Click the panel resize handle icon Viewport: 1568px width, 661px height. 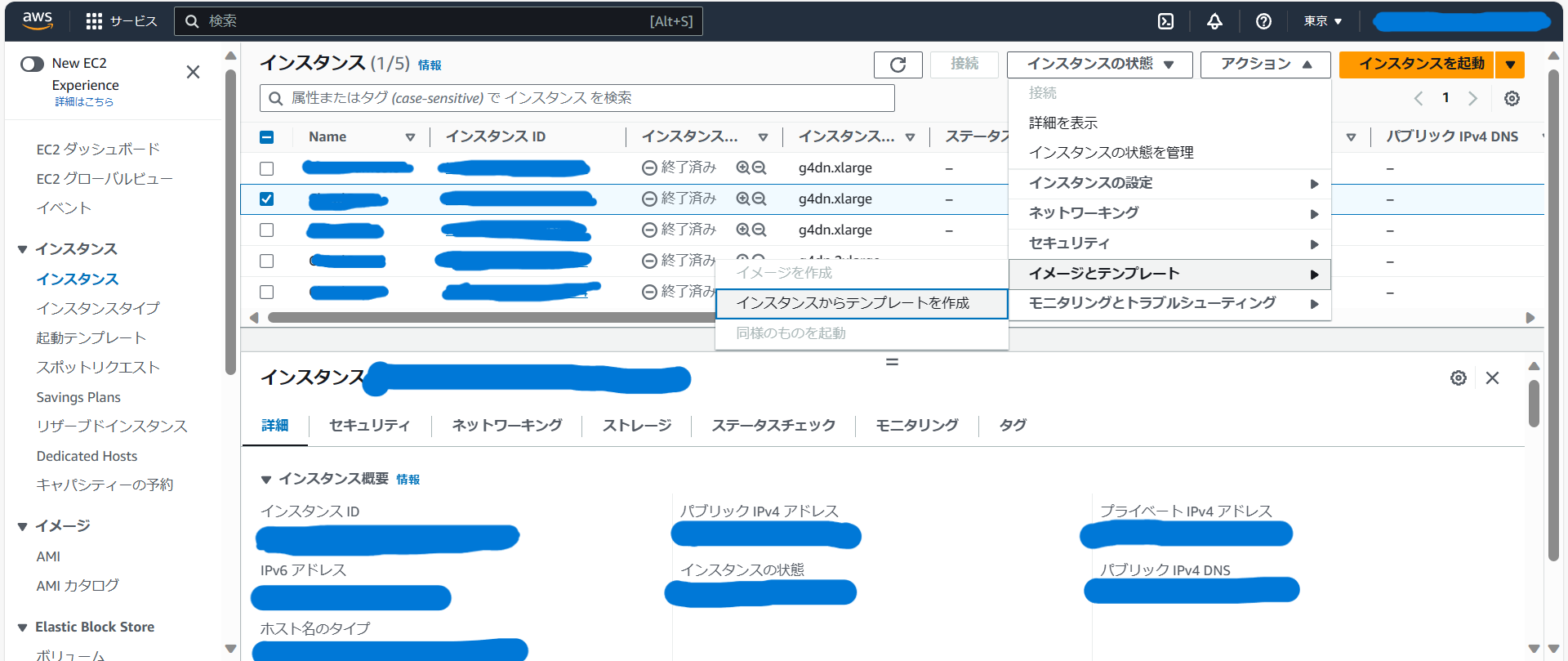892,361
